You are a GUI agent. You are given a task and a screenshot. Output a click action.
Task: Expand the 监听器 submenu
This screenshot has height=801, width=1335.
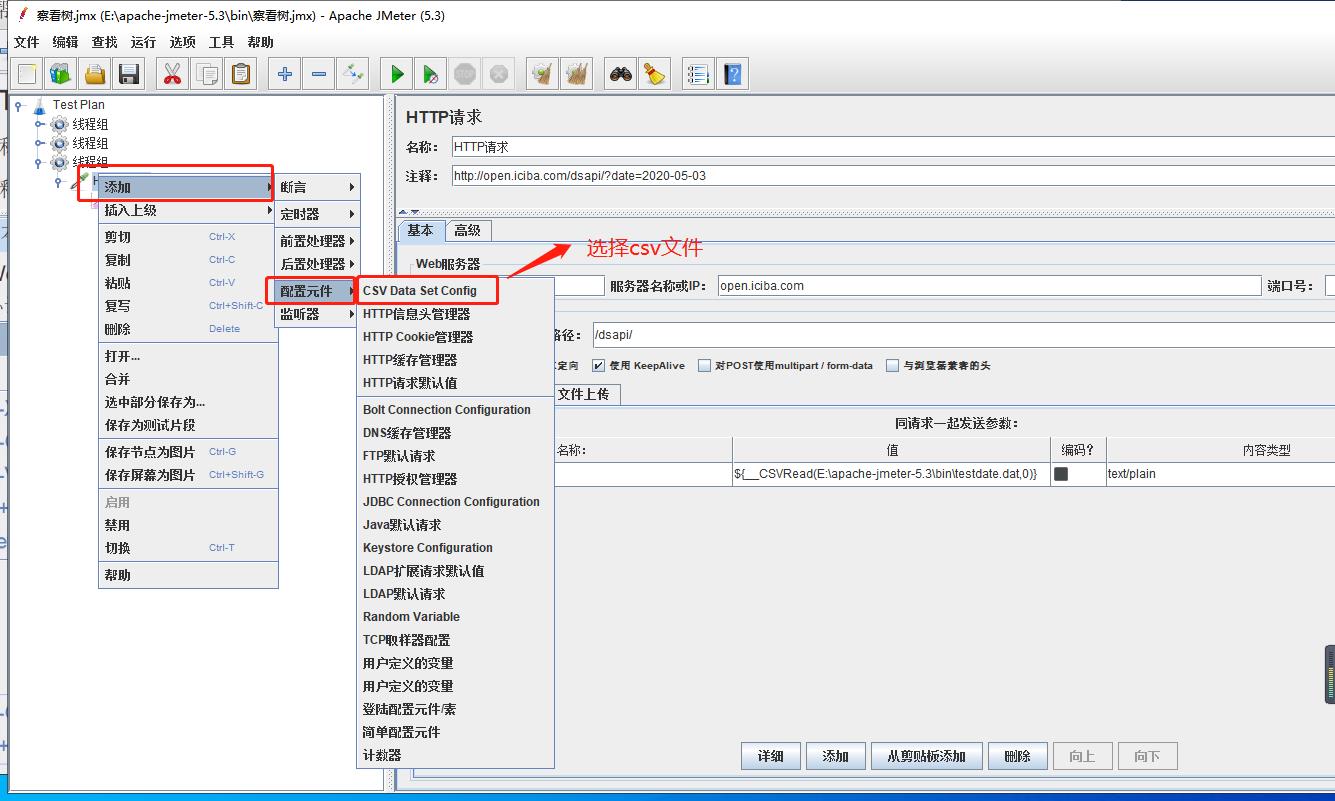click(317, 314)
